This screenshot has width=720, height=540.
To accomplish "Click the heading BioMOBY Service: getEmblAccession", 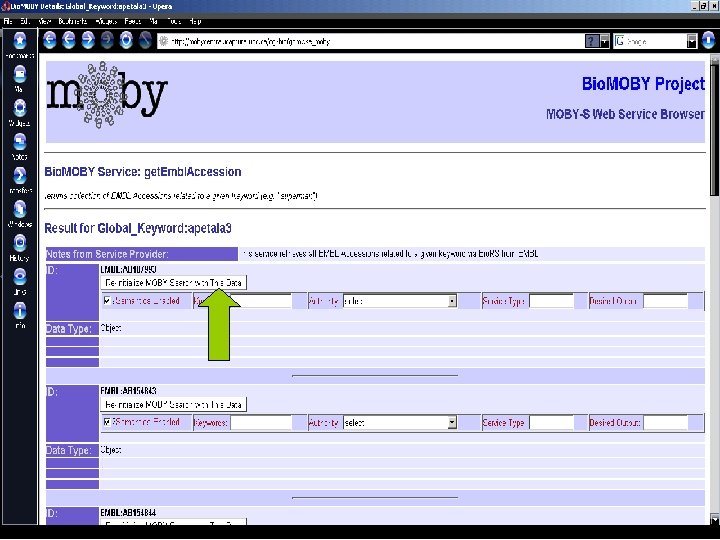I will tap(143, 172).
